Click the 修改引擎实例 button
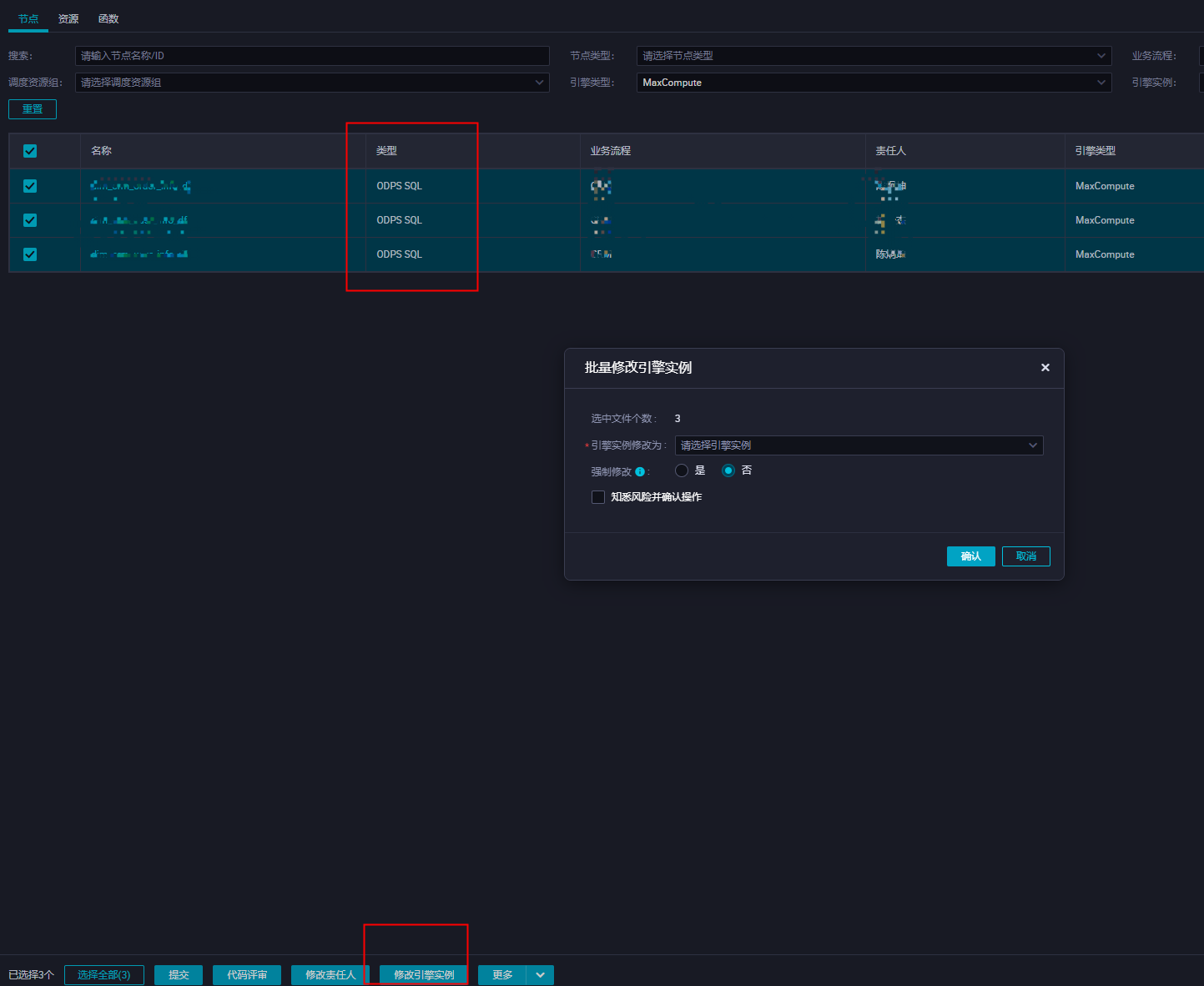Screen dimensions: 1204x986 click(x=424, y=975)
